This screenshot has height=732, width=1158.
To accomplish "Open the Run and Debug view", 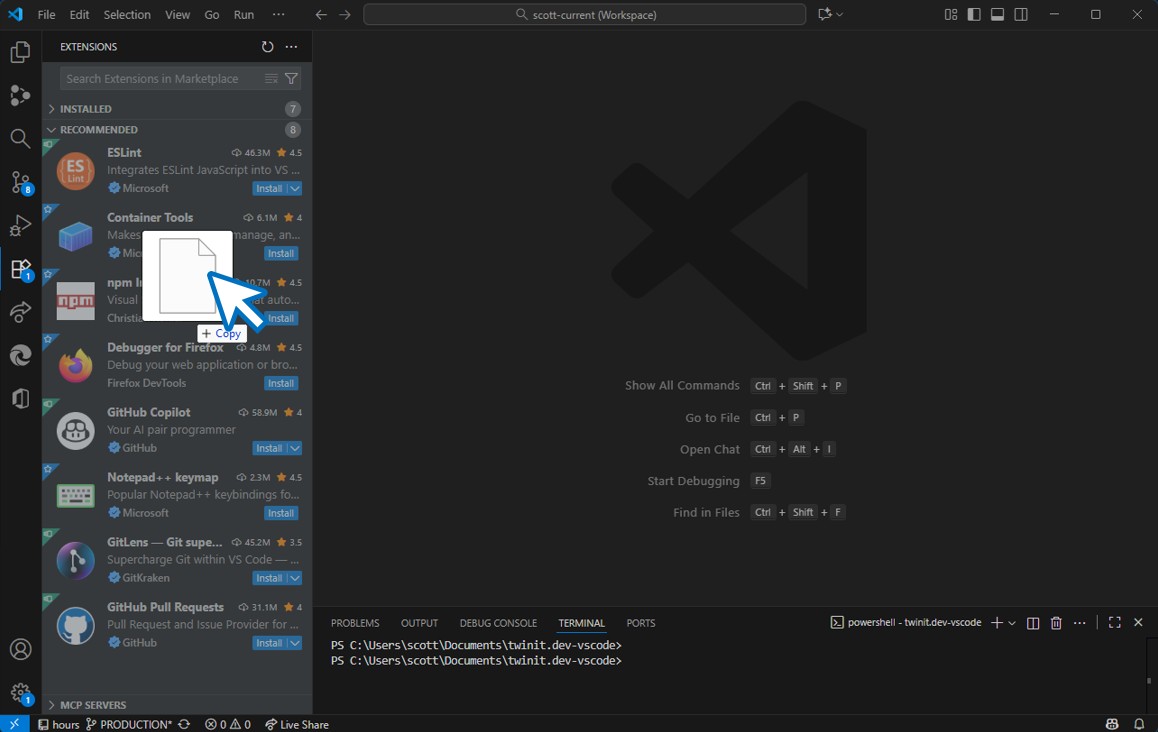I will [x=20, y=225].
